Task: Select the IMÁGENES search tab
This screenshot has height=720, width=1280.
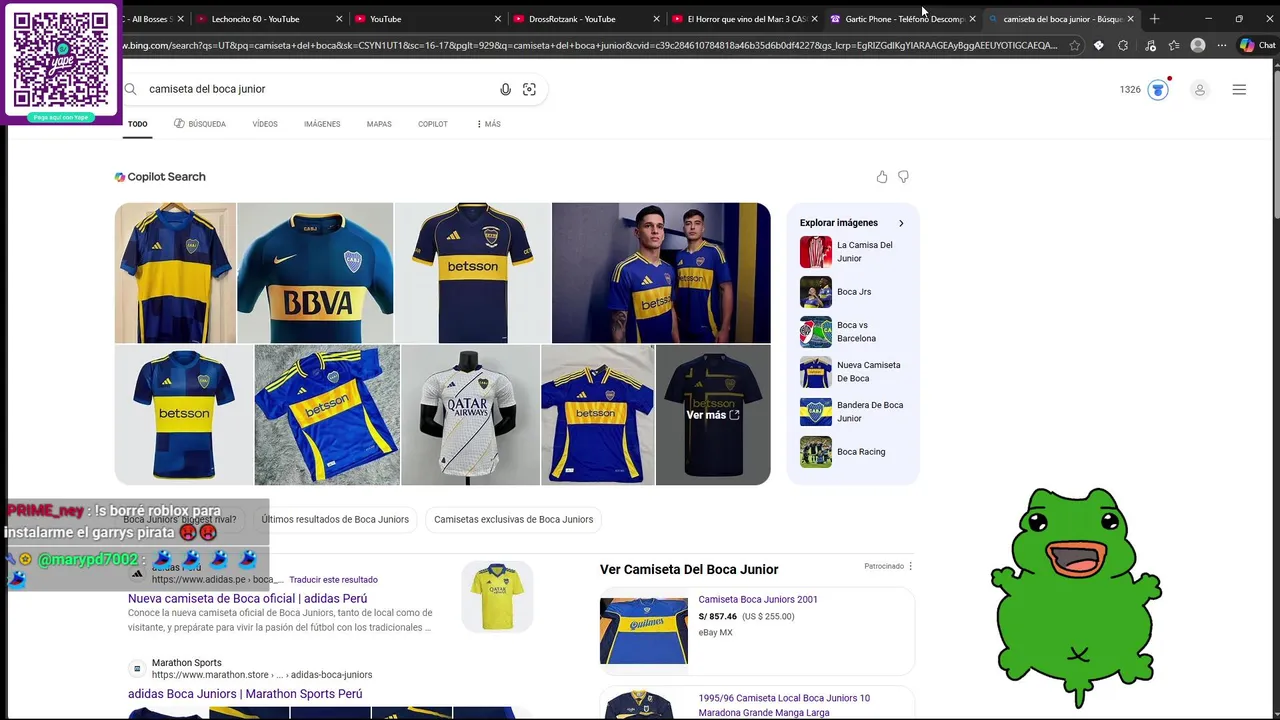Action: [322, 124]
